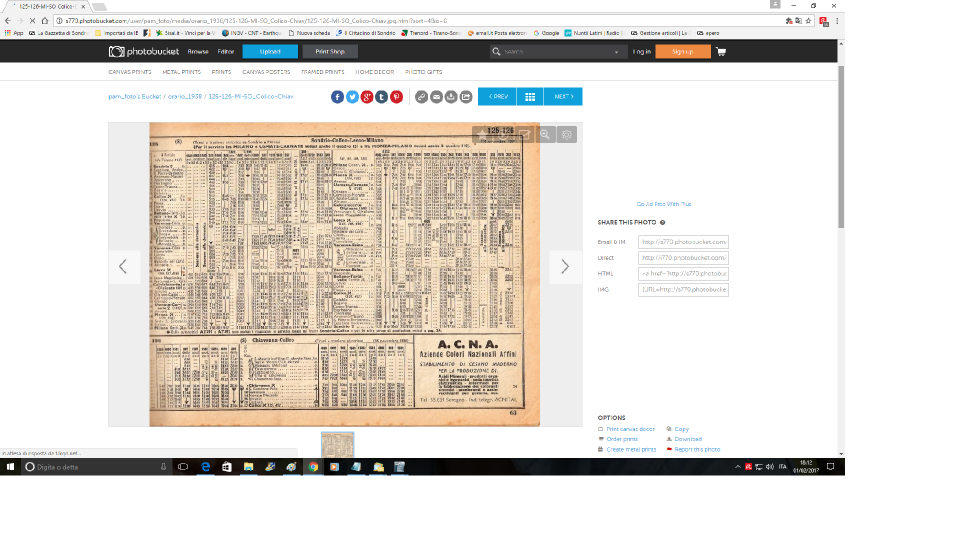Click the Cortana search box in taskbar
Viewport: 960px width, 540px height.
(x=97, y=467)
